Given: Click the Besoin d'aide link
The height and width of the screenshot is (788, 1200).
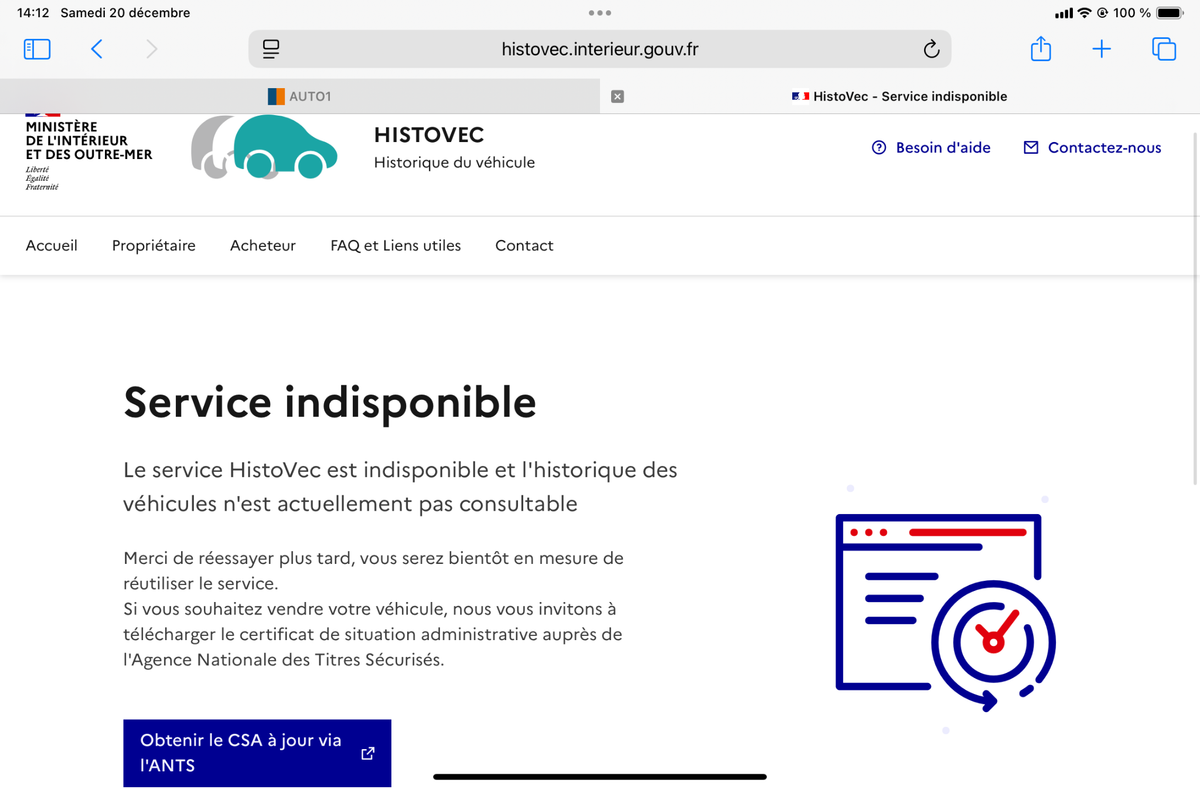Looking at the screenshot, I should coord(931,148).
